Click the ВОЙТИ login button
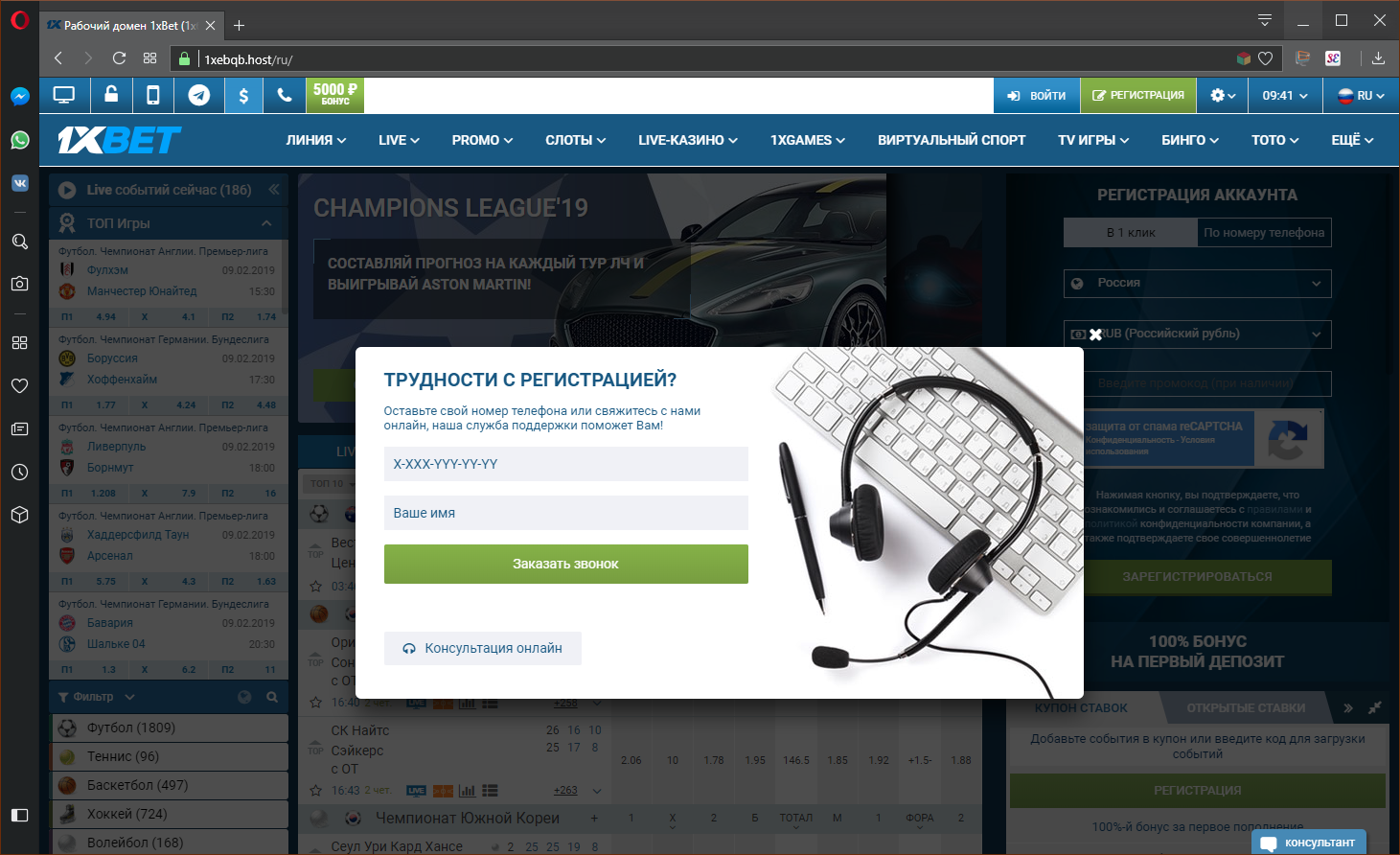The width and height of the screenshot is (1400, 855). pyautogui.click(x=1037, y=96)
